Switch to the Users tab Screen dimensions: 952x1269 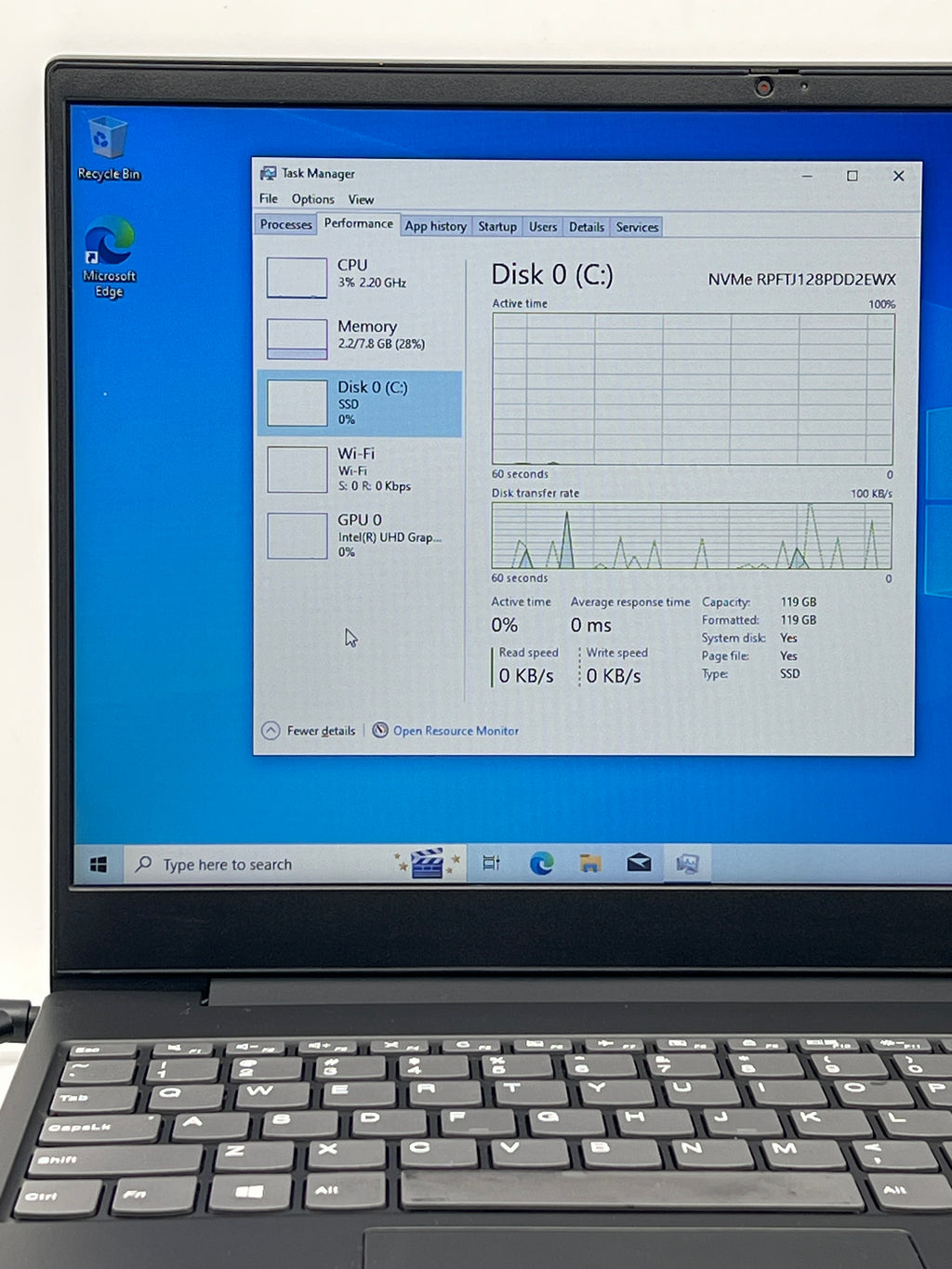point(543,226)
